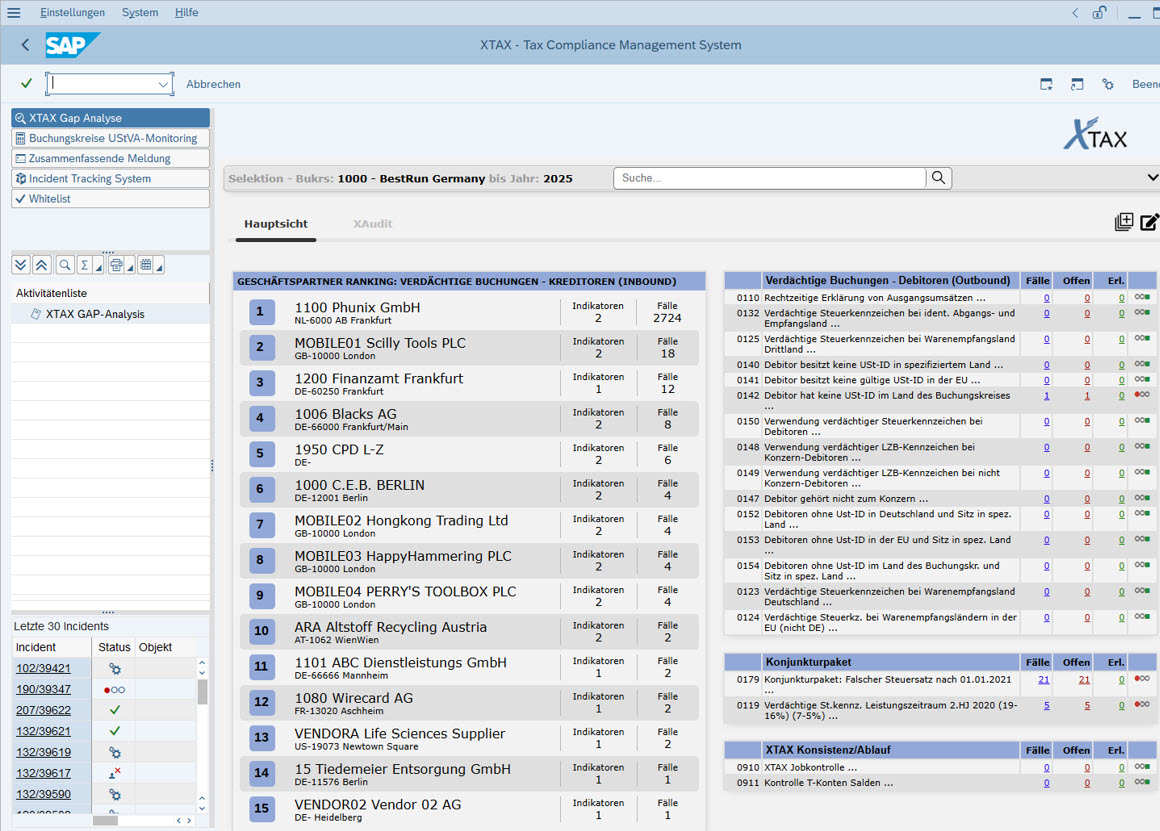Switch to the XAudit tab

[x=372, y=224]
